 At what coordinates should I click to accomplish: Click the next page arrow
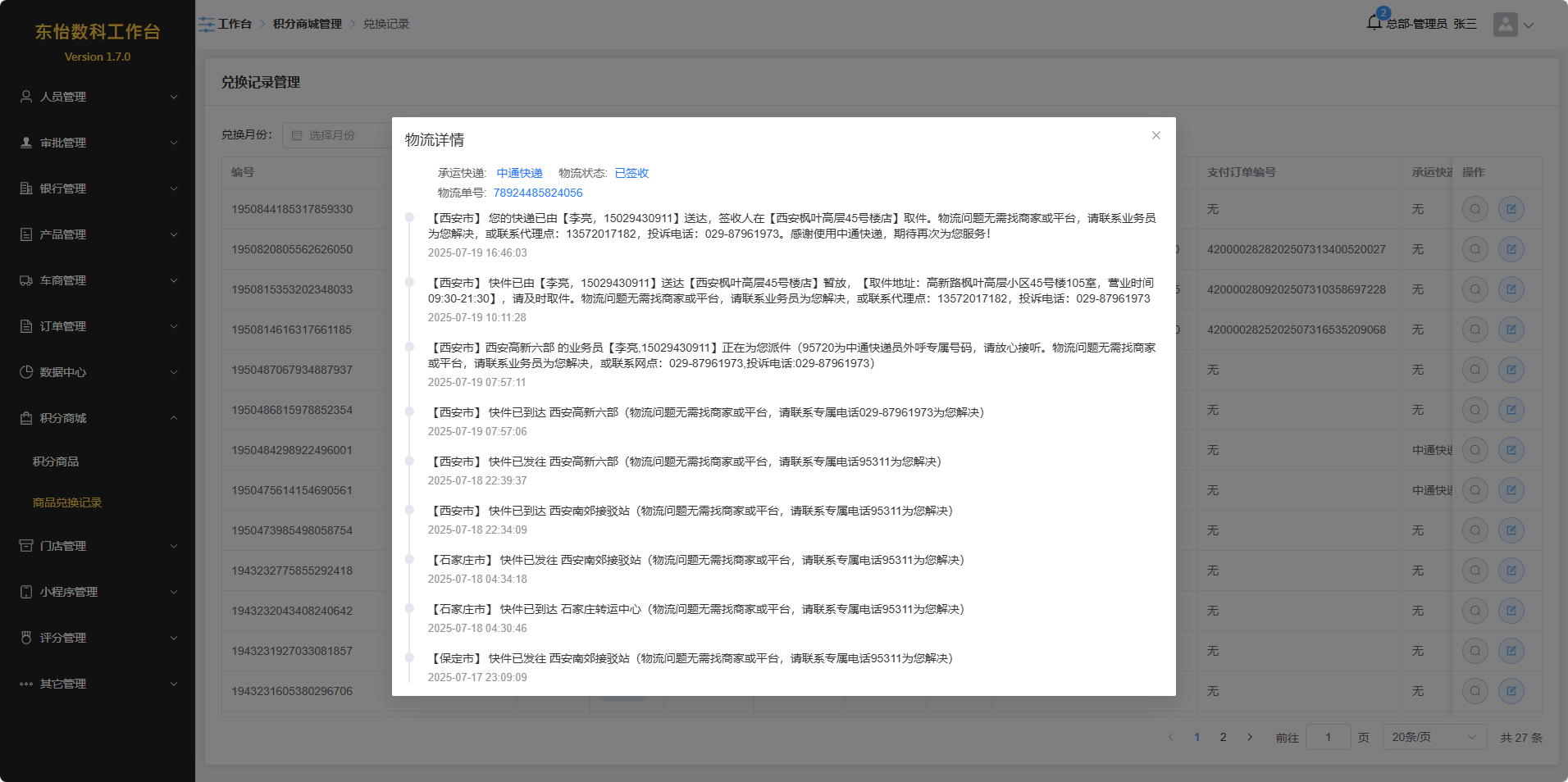[x=1250, y=737]
